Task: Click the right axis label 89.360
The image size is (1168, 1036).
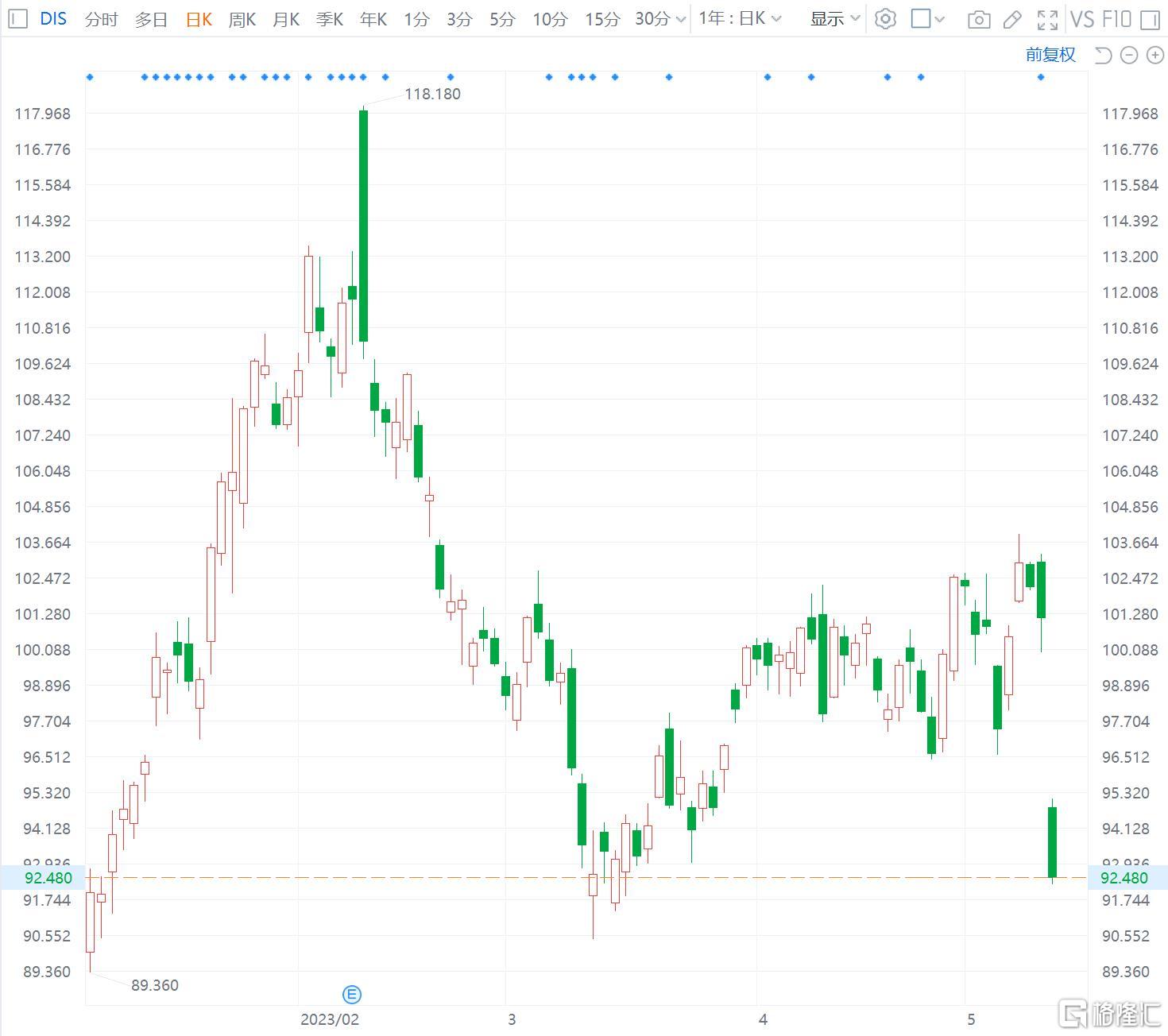Action: (x=1126, y=972)
